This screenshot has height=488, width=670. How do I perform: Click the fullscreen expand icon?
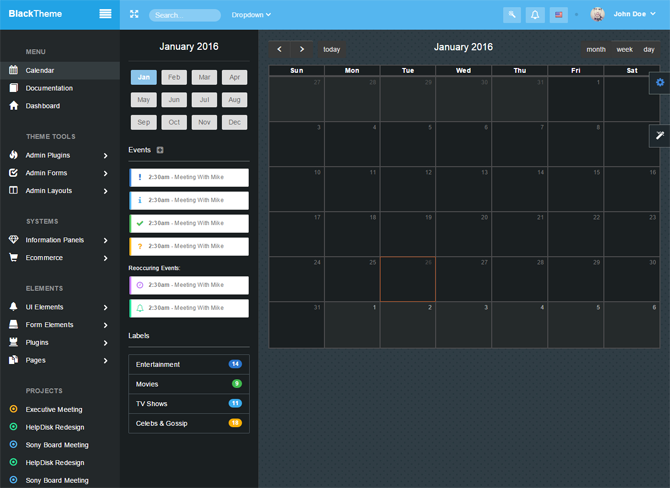click(x=134, y=14)
